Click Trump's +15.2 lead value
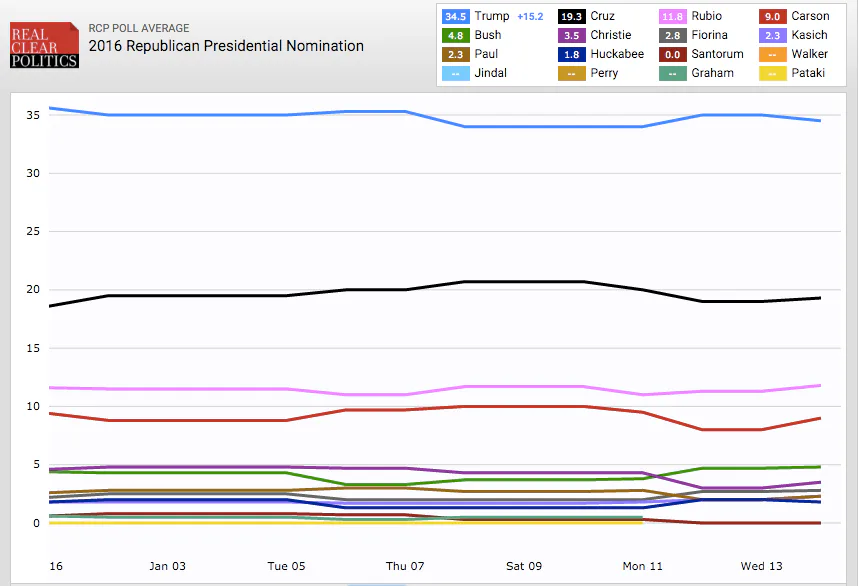 530,16
